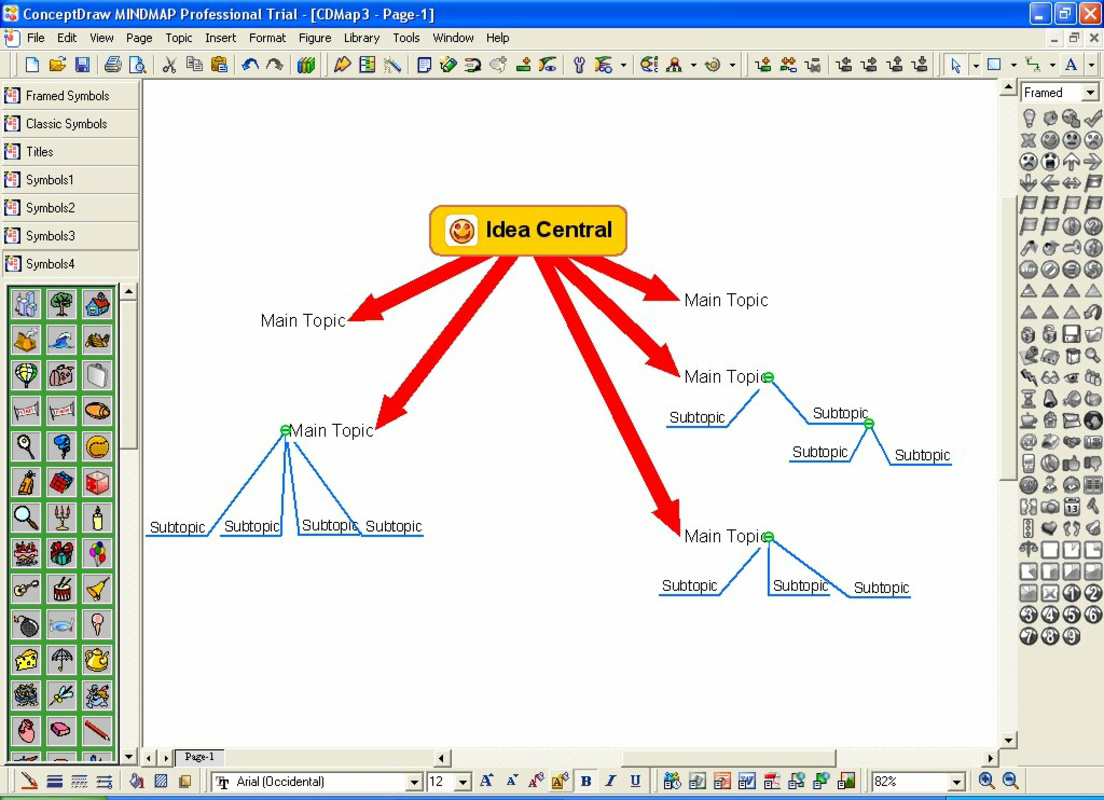Select the Scissors cut tool
The height and width of the screenshot is (800, 1104).
pos(167,64)
